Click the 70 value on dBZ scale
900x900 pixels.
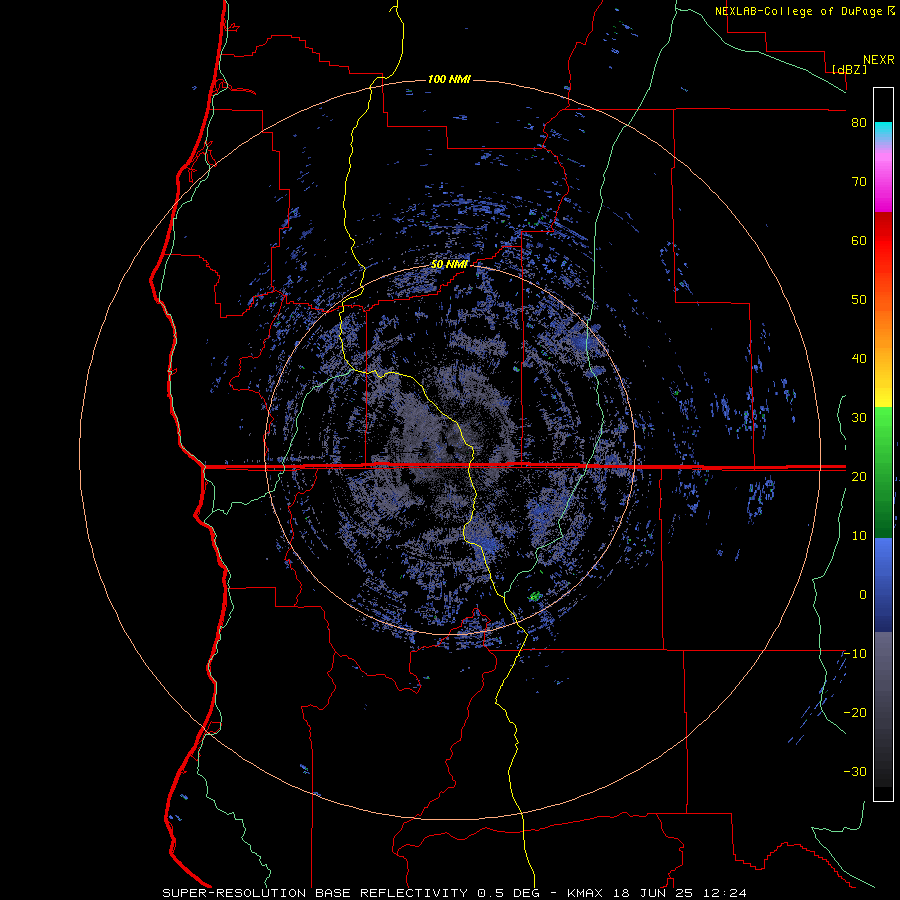pos(859,182)
